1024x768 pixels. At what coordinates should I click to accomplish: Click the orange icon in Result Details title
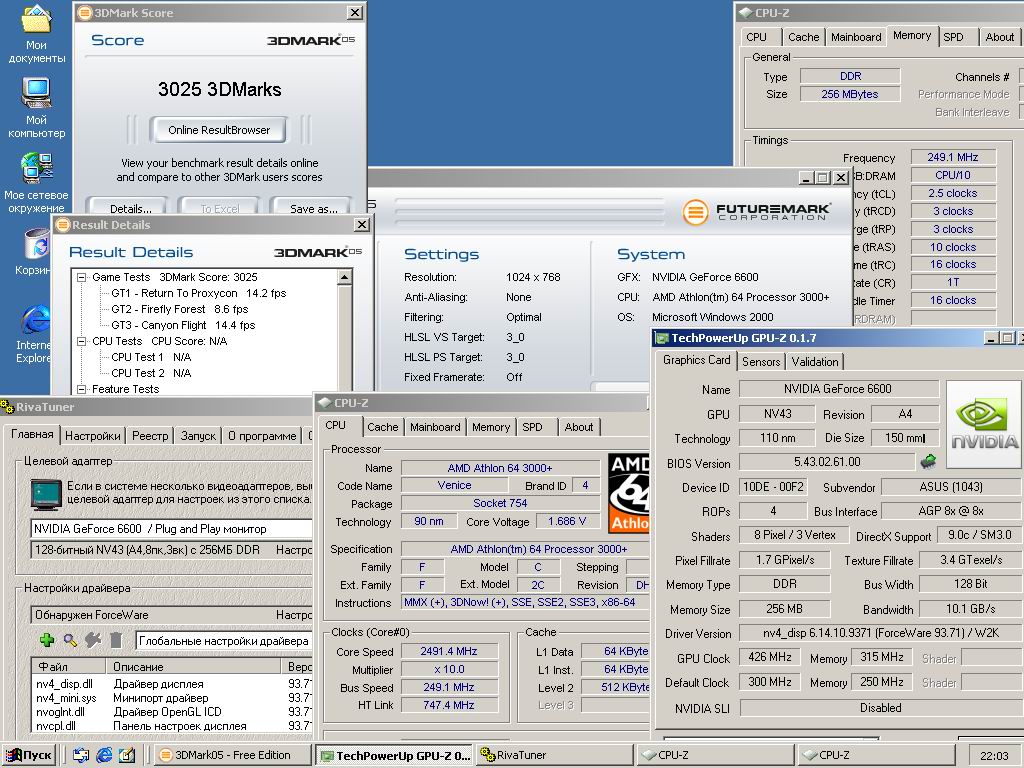[x=63, y=225]
